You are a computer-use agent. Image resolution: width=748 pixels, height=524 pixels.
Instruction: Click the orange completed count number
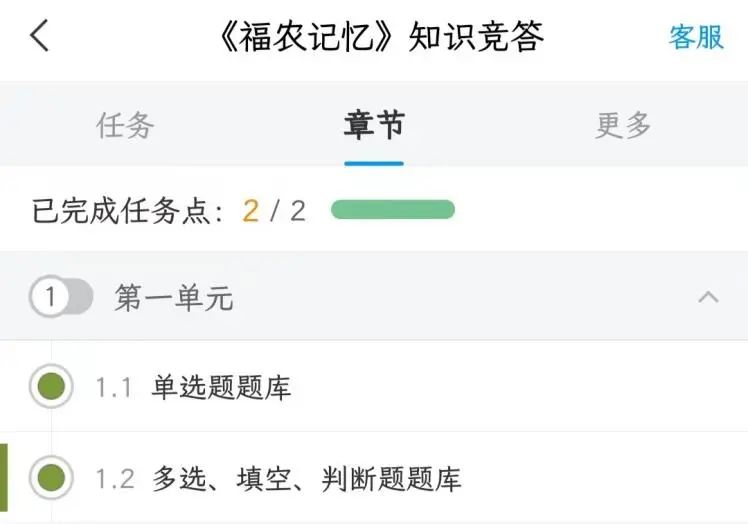(x=250, y=211)
